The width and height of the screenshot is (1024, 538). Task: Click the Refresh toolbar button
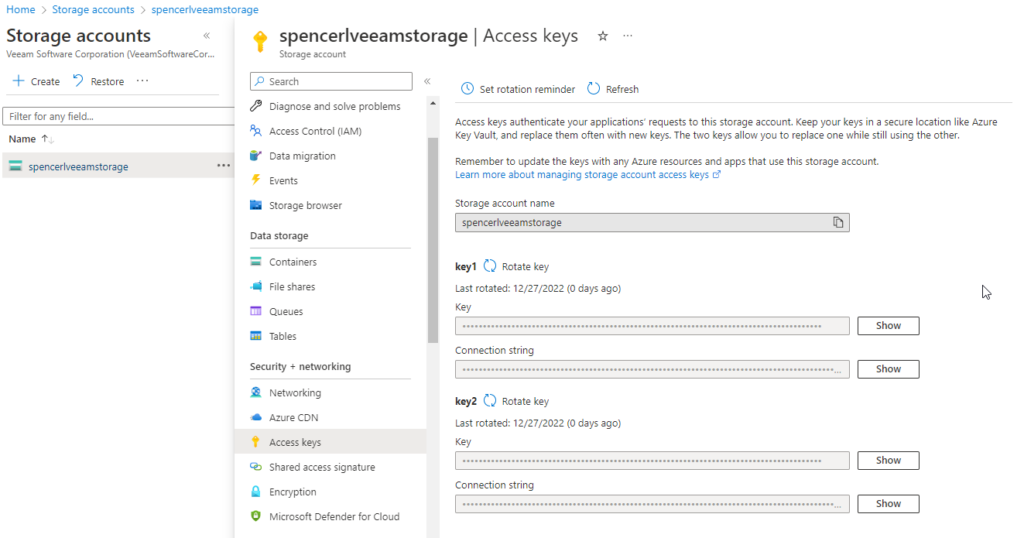click(x=613, y=89)
